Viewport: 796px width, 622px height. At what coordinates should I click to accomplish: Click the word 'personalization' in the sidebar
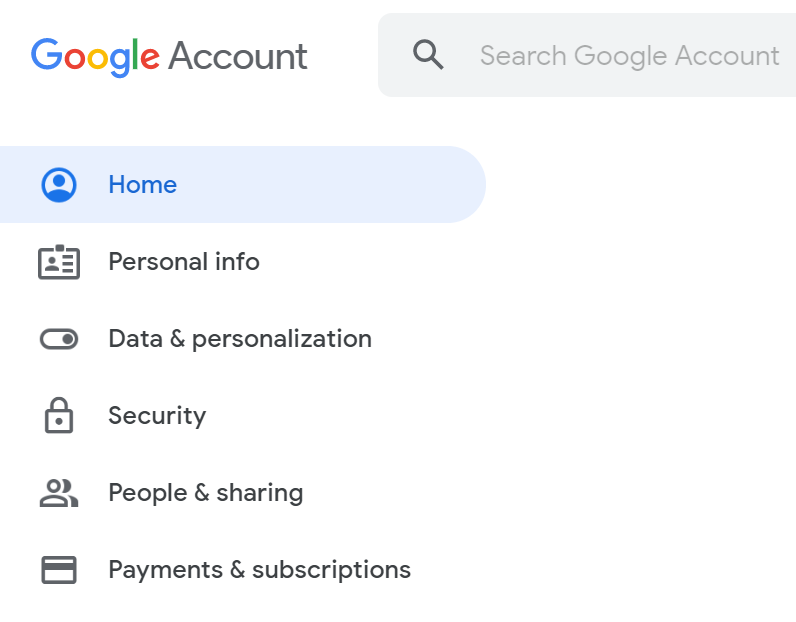(x=282, y=339)
